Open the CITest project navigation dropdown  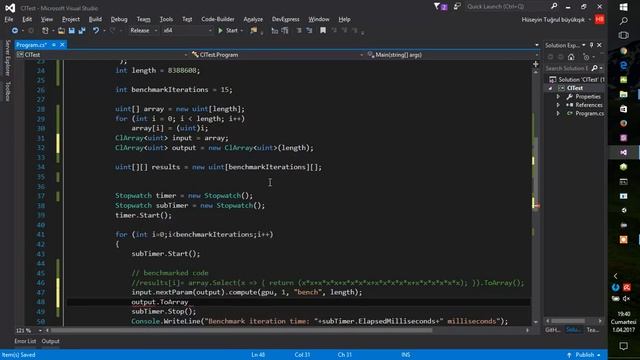[x=102, y=55]
